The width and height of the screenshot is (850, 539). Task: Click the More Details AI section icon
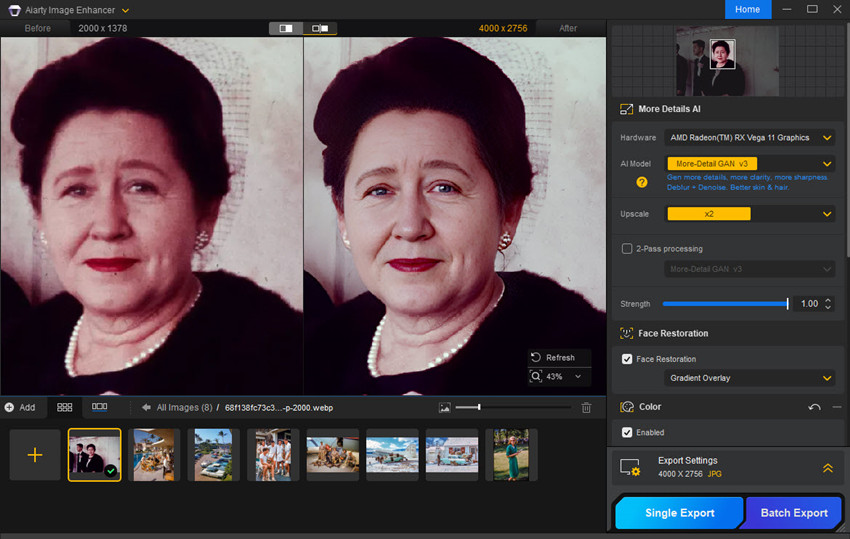tap(626, 109)
